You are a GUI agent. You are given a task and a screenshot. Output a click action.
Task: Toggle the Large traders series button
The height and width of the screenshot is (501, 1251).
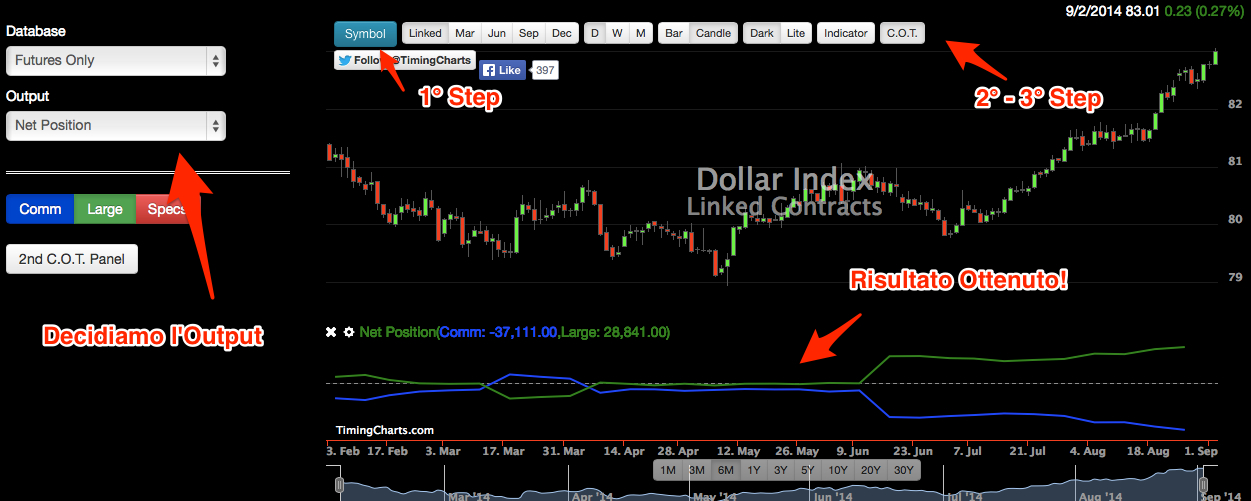coord(104,209)
